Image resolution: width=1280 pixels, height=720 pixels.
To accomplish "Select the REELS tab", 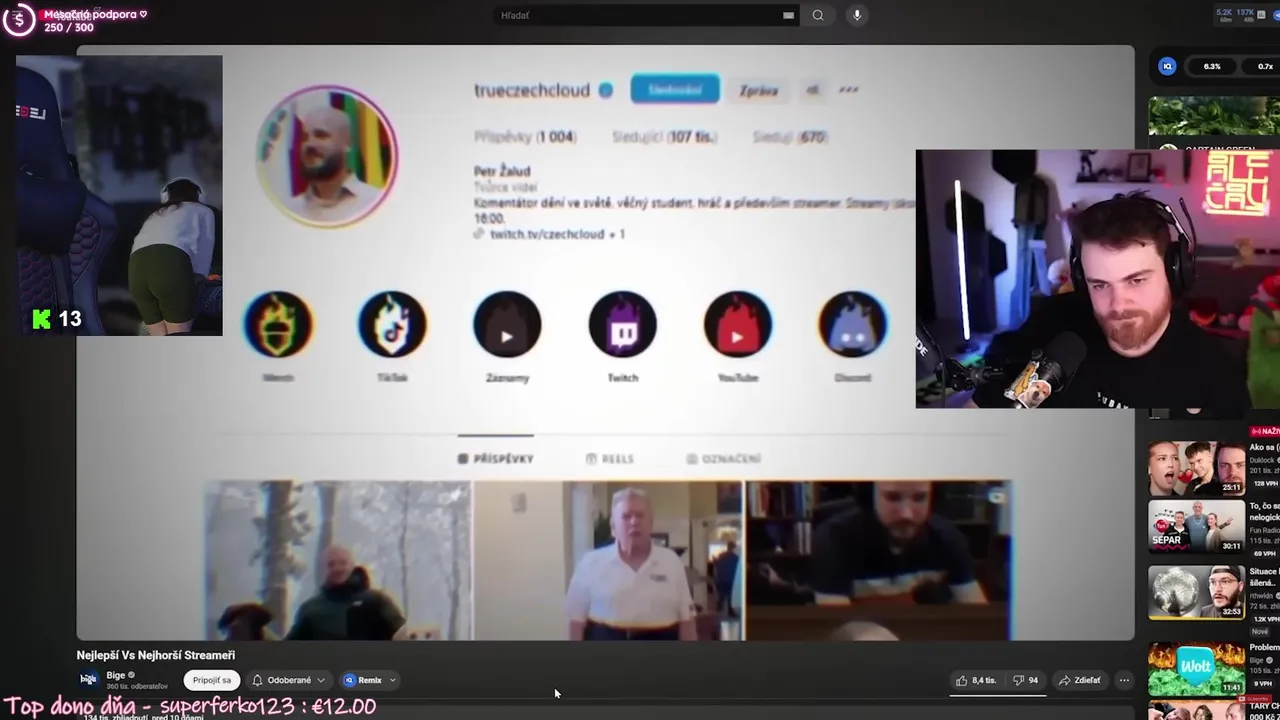I will pyautogui.click(x=610, y=458).
